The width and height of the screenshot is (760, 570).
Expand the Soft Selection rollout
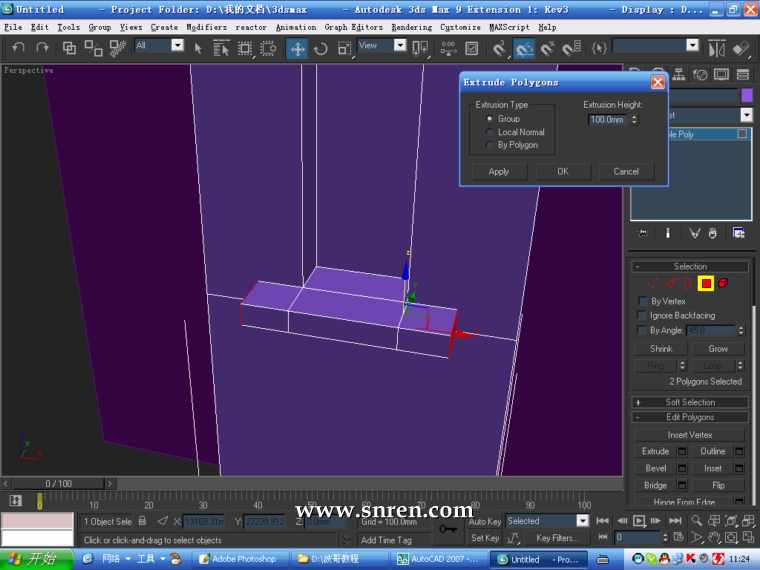tap(690, 402)
